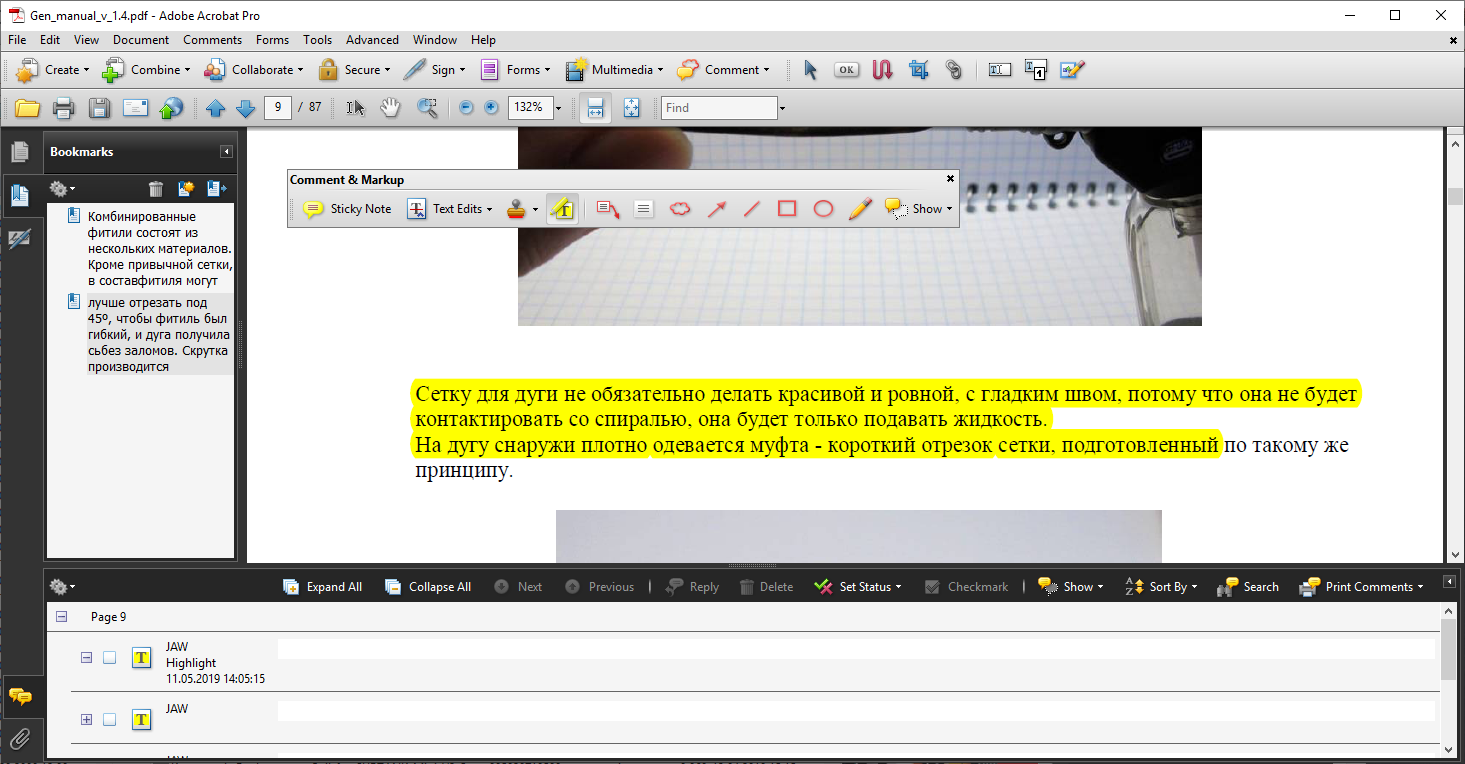The width and height of the screenshot is (1465, 764).
Task: Email the document via the envelope icon
Action: pyautogui.click(x=135, y=108)
